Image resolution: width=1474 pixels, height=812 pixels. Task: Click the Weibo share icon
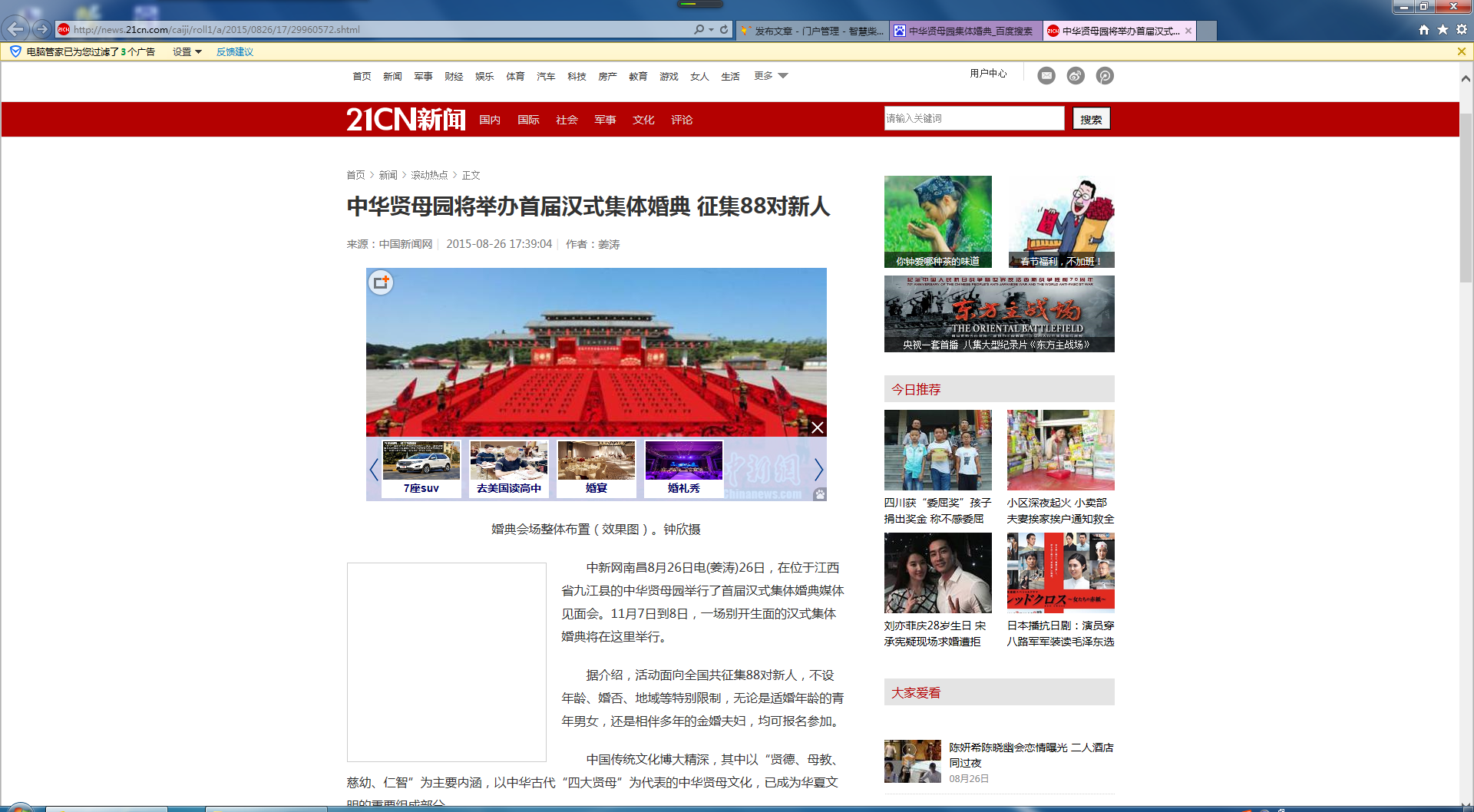click(x=1076, y=75)
